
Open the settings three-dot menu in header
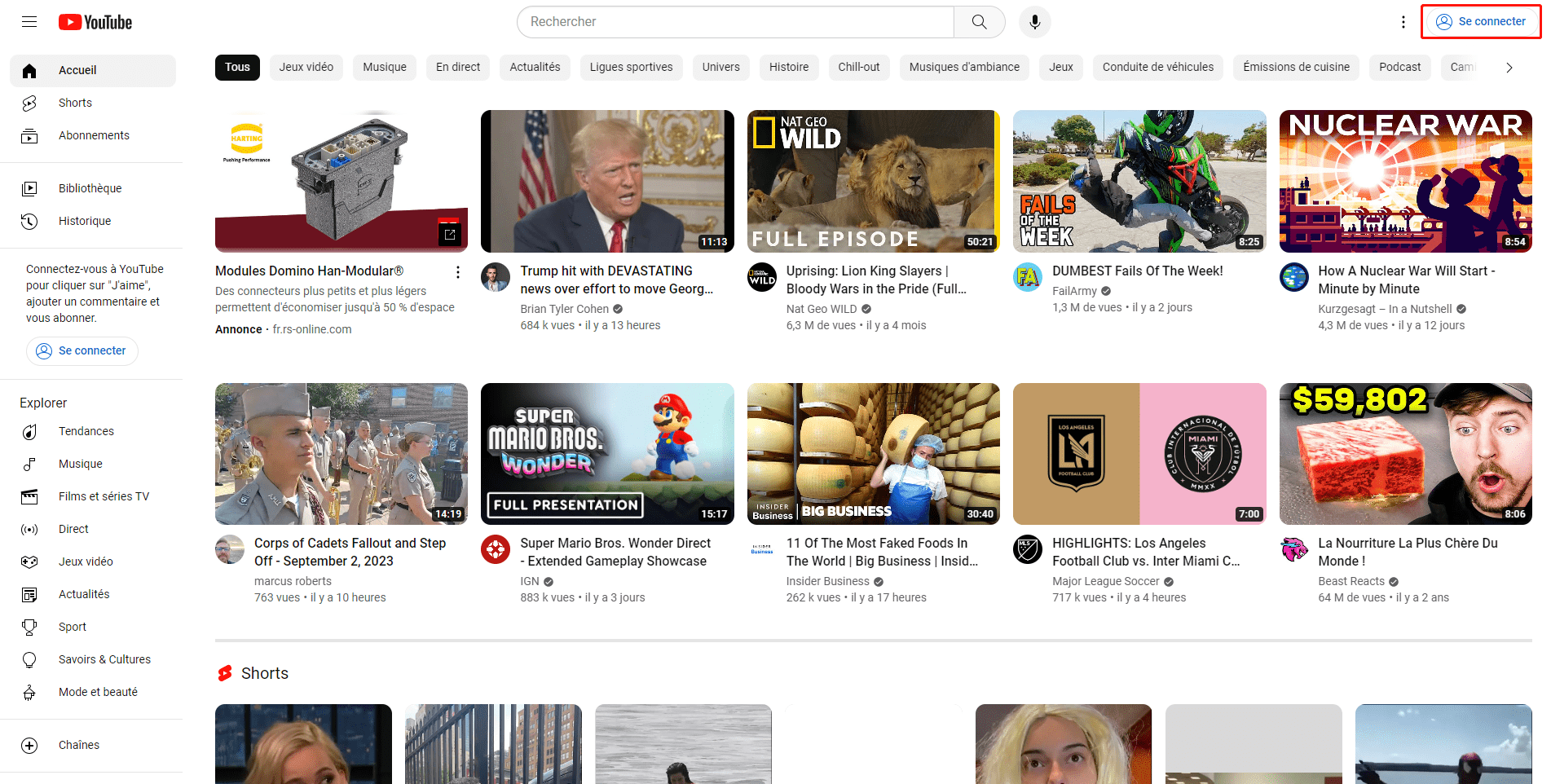tap(1403, 22)
